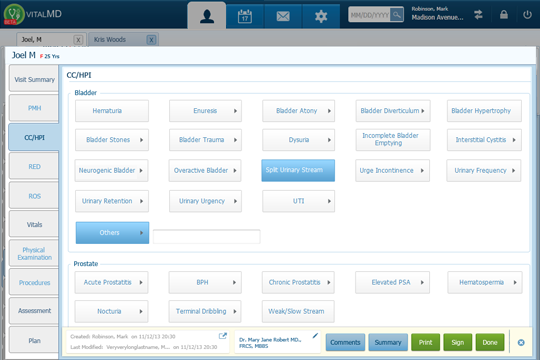Screen dimensions: 540x360
Task: Click the power logout icon
Action: (x=527, y=14)
